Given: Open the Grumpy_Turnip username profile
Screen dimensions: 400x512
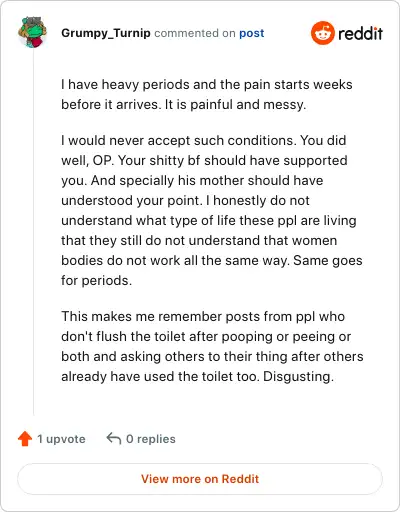Looking at the screenshot, I should click(106, 33).
